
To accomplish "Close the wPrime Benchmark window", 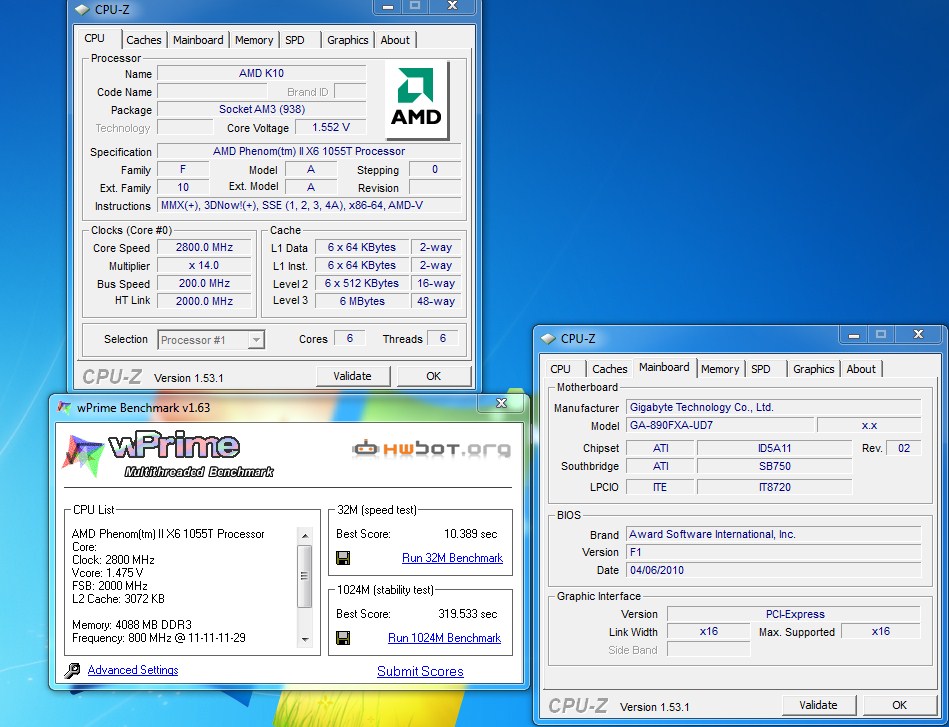I will (x=501, y=403).
